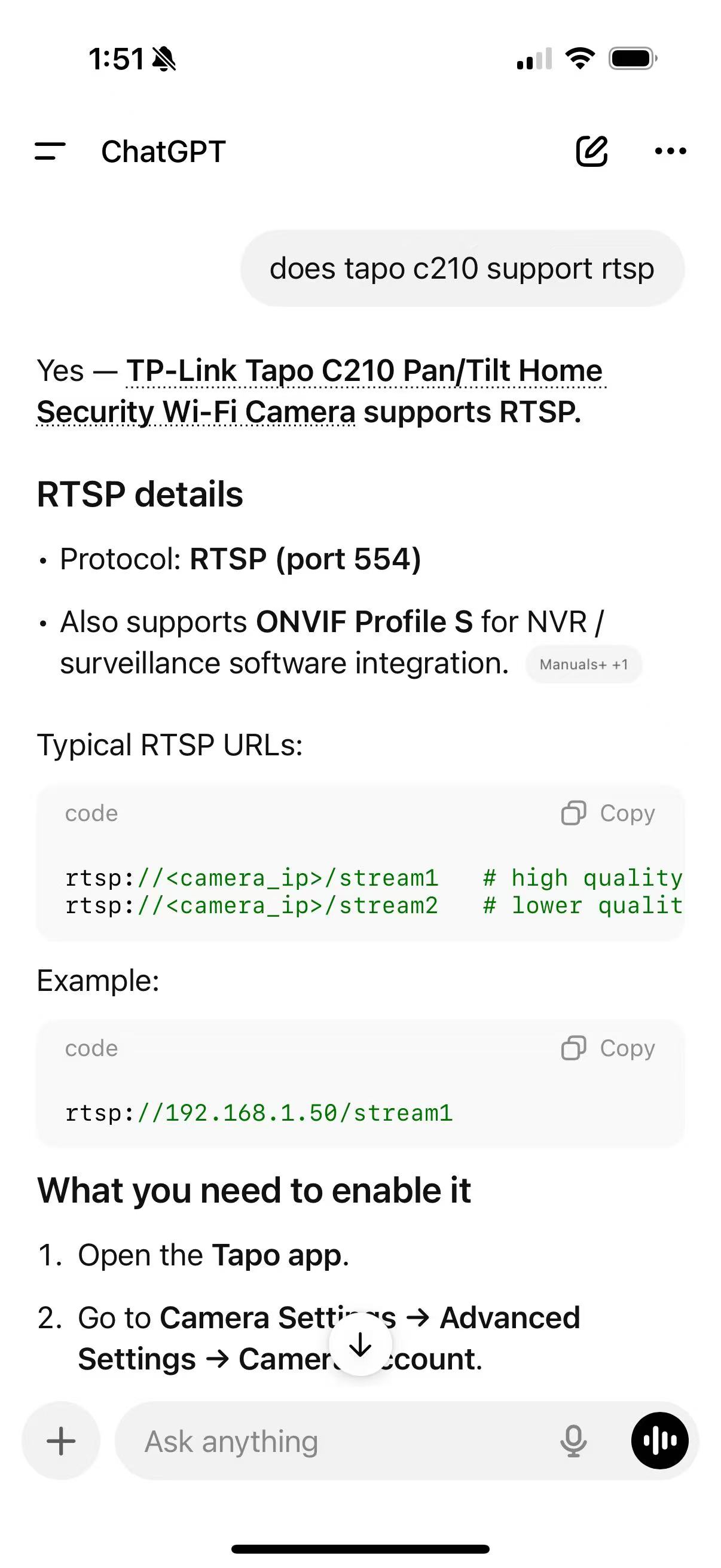Open voice conversation mode
The height and width of the screenshot is (1568, 721).
tap(661, 1440)
